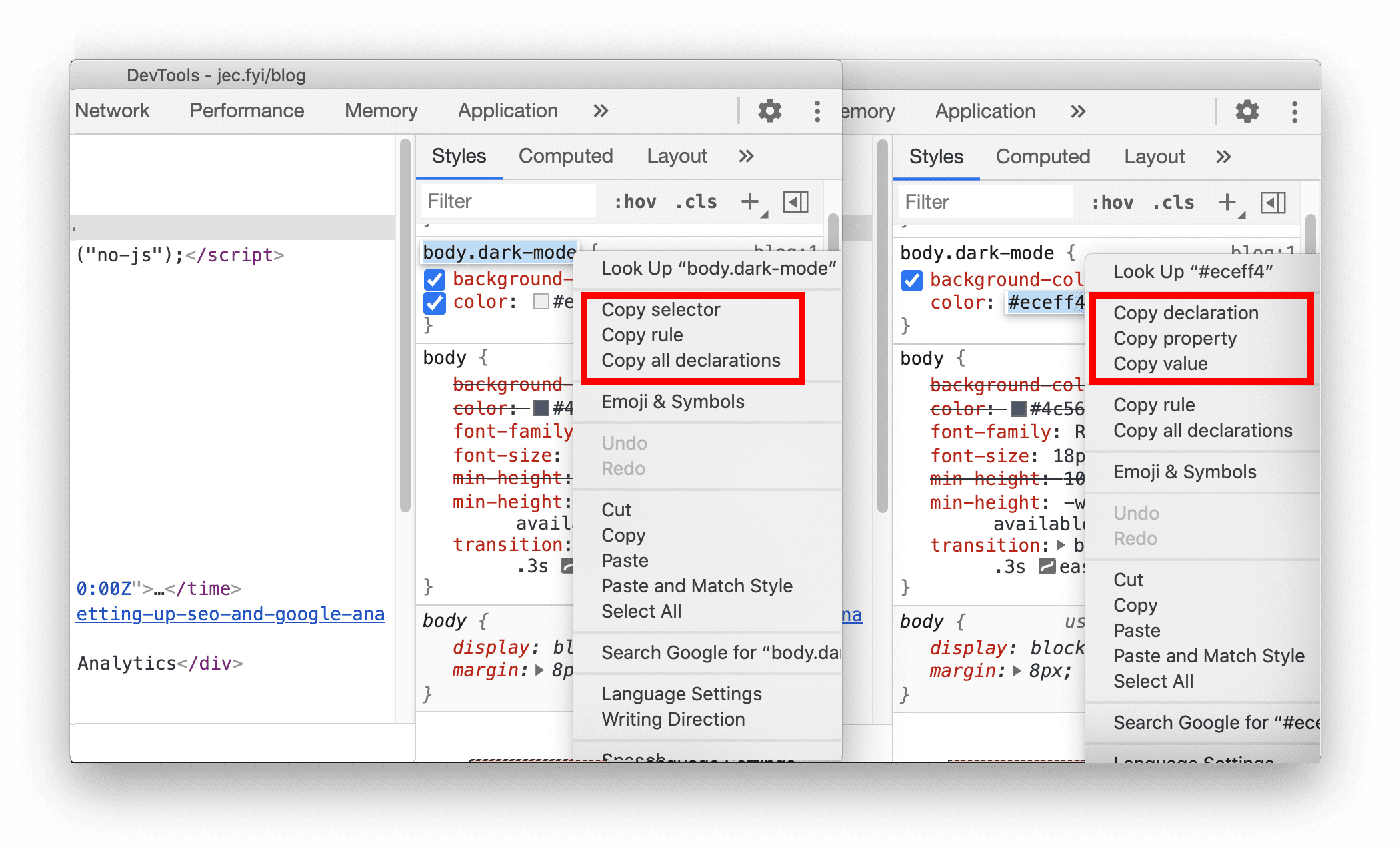The image size is (1400, 851).
Task: Select Copy selector from context menu
Action: (x=660, y=310)
